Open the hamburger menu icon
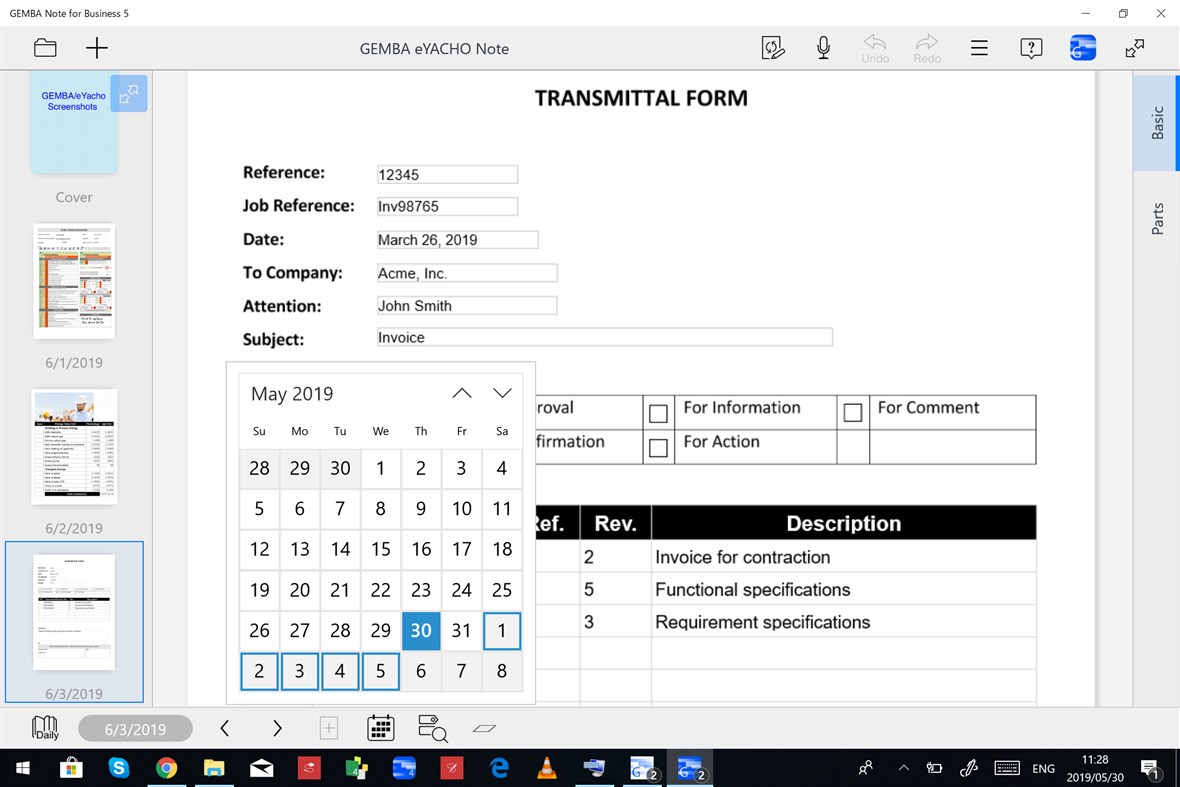Image resolution: width=1180 pixels, height=787 pixels. coord(979,47)
